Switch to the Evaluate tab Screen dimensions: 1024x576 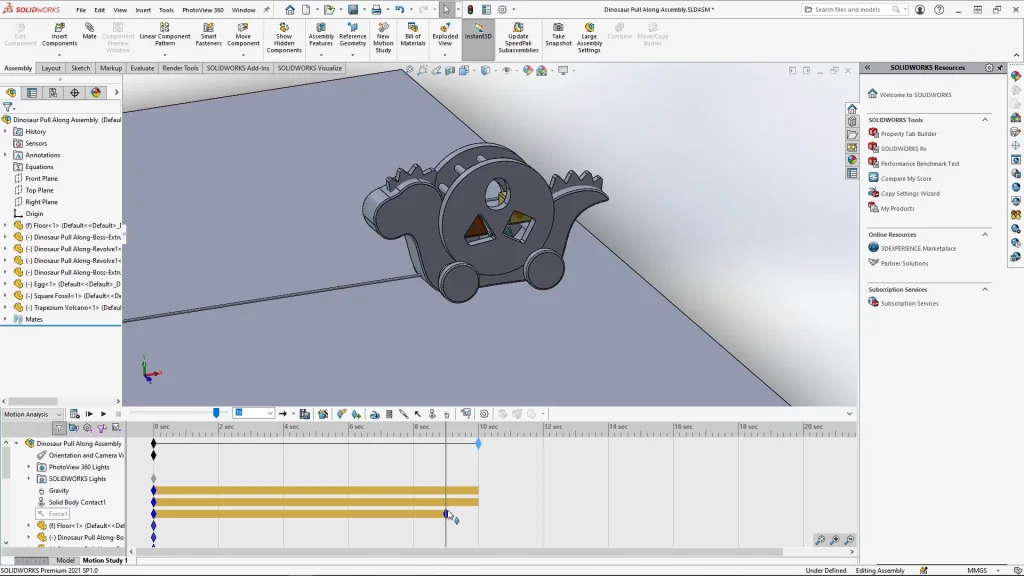coord(142,68)
